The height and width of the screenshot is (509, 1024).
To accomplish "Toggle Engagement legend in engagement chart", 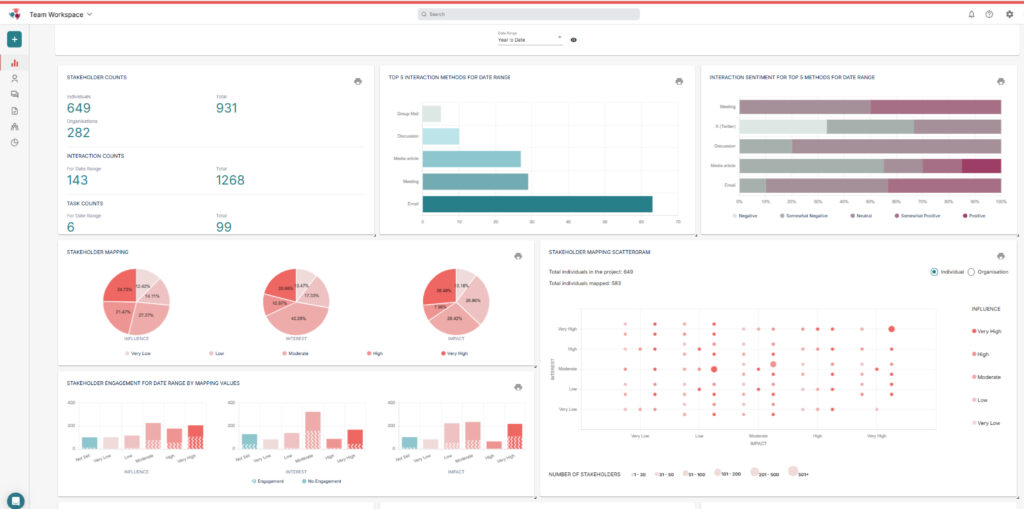I will [269, 481].
